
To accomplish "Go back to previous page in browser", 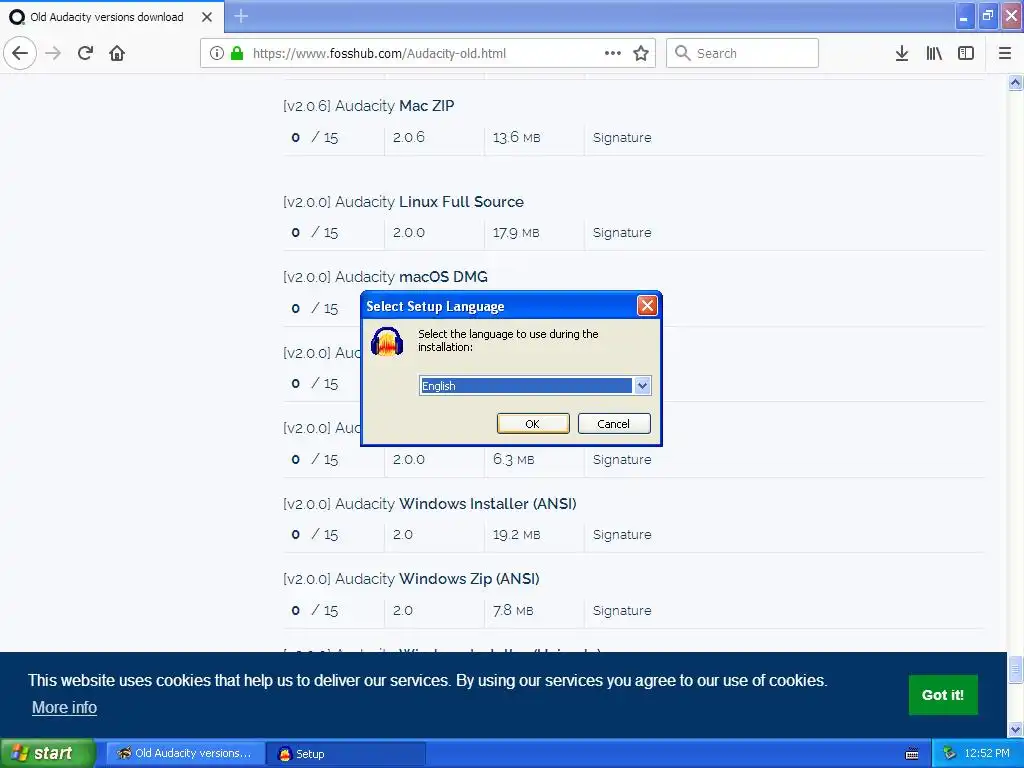I will point(20,53).
